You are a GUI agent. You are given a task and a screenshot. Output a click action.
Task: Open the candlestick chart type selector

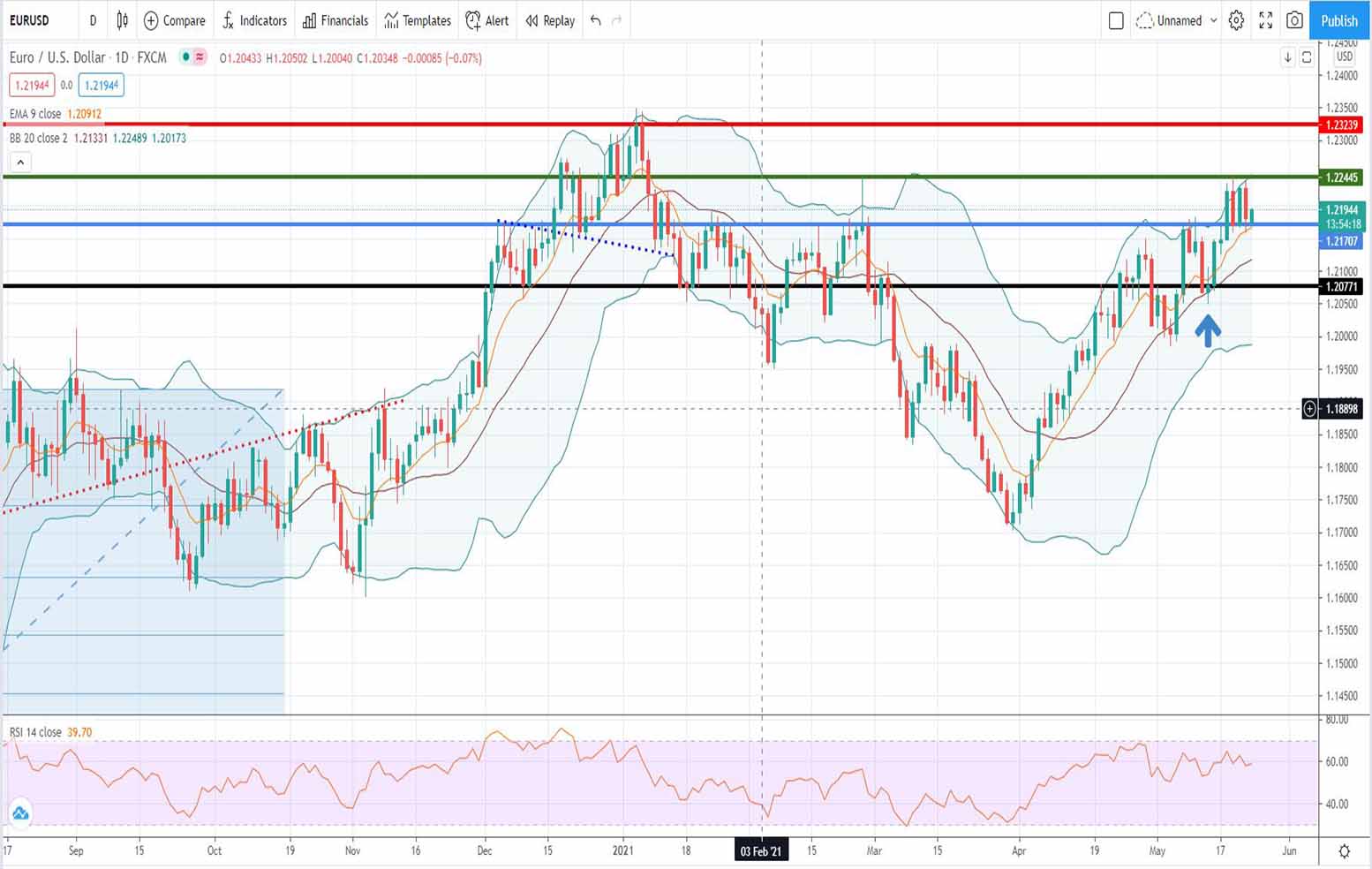(x=121, y=20)
